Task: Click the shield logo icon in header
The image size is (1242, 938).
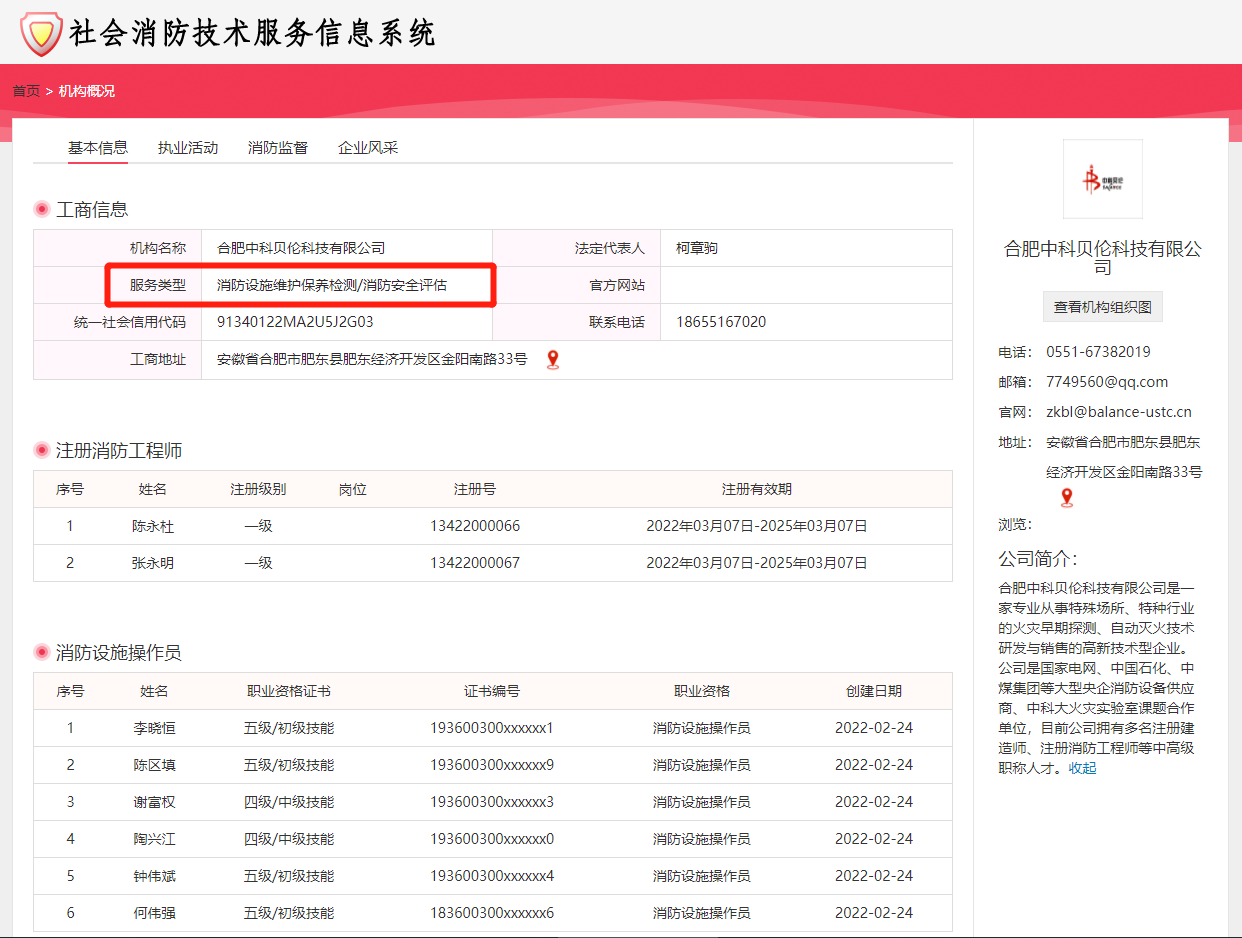Action: pyautogui.click(x=42, y=34)
